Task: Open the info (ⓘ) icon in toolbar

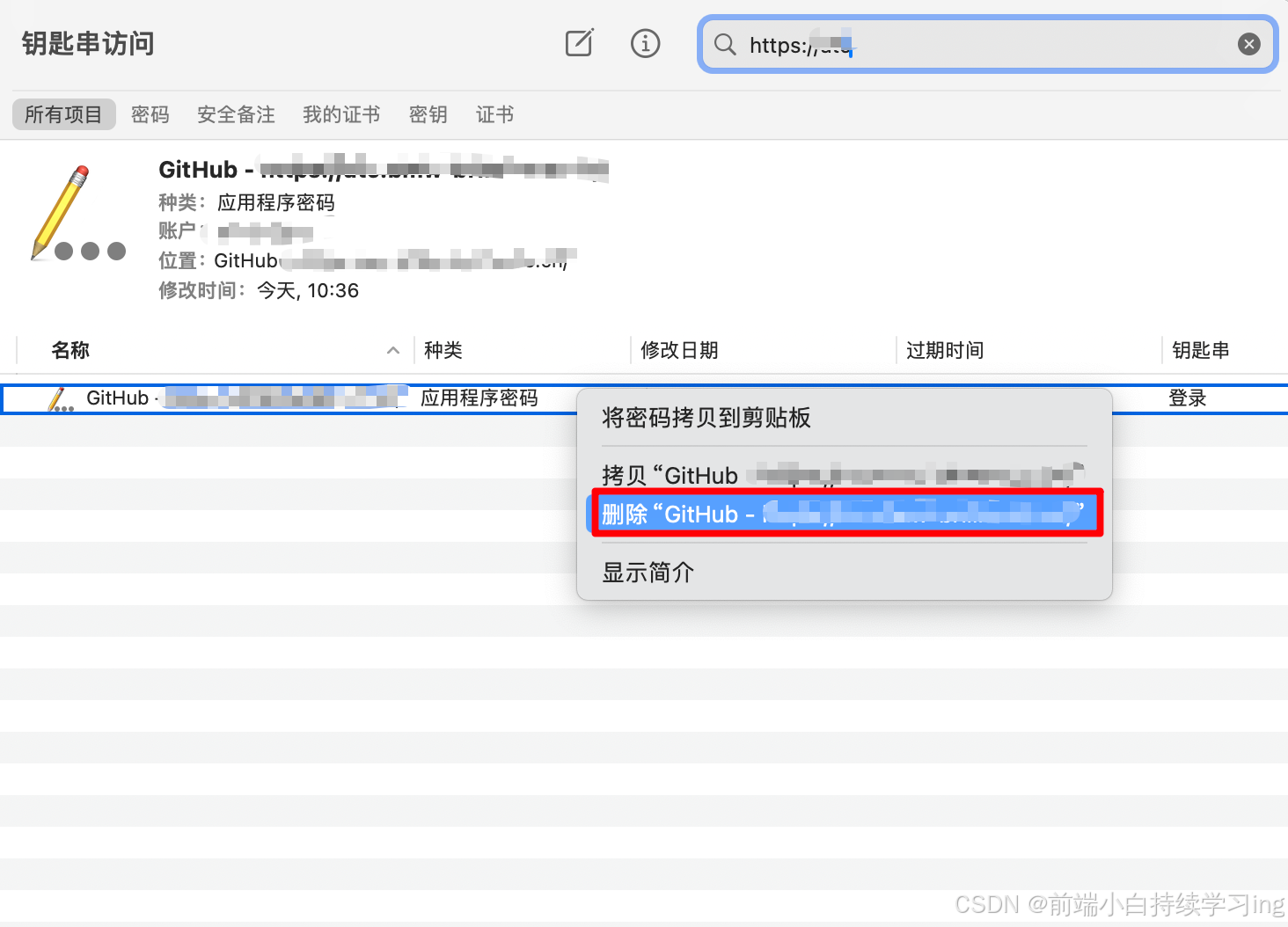Action: coord(645,43)
